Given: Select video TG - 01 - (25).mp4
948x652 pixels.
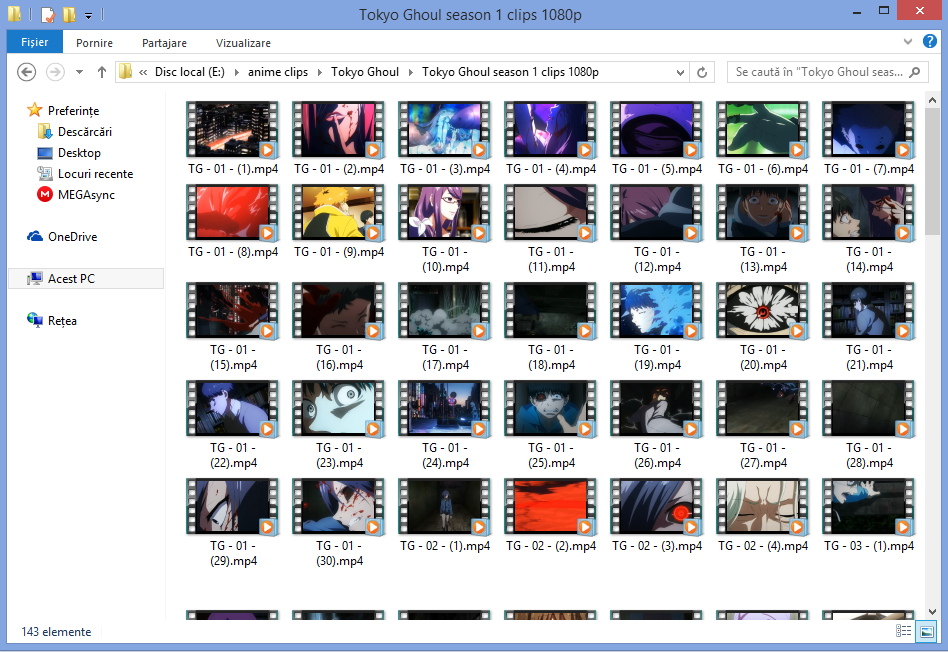Looking at the screenshot, I should 551,425.
